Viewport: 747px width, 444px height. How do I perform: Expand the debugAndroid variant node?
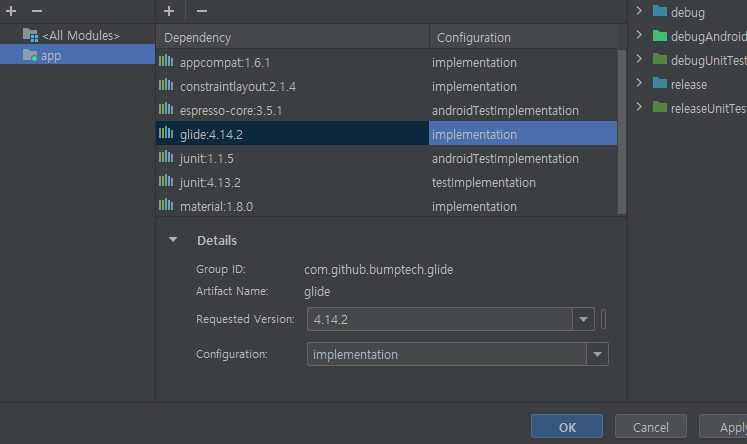tap(639, 35)
